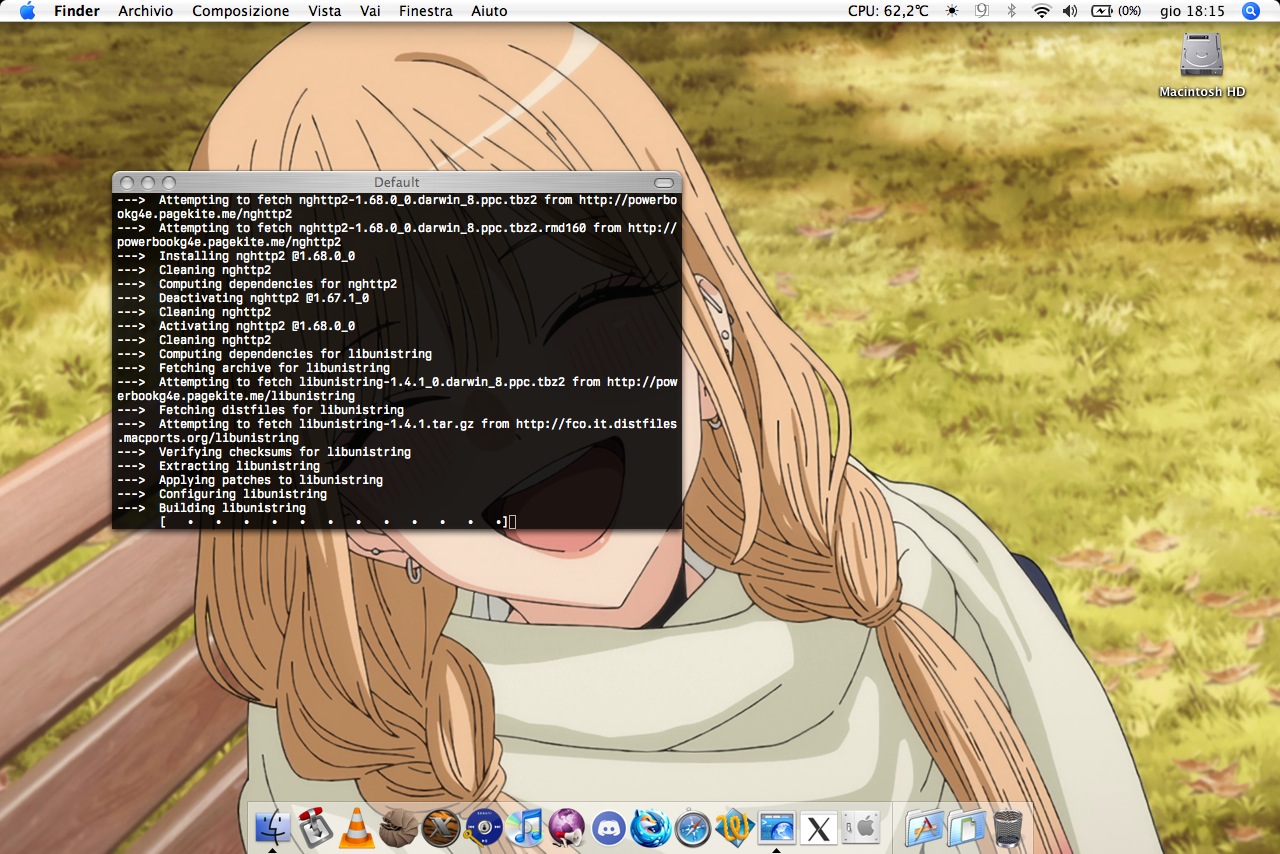Click the line 'Extracting libunistring'

(x=218, y=466)
